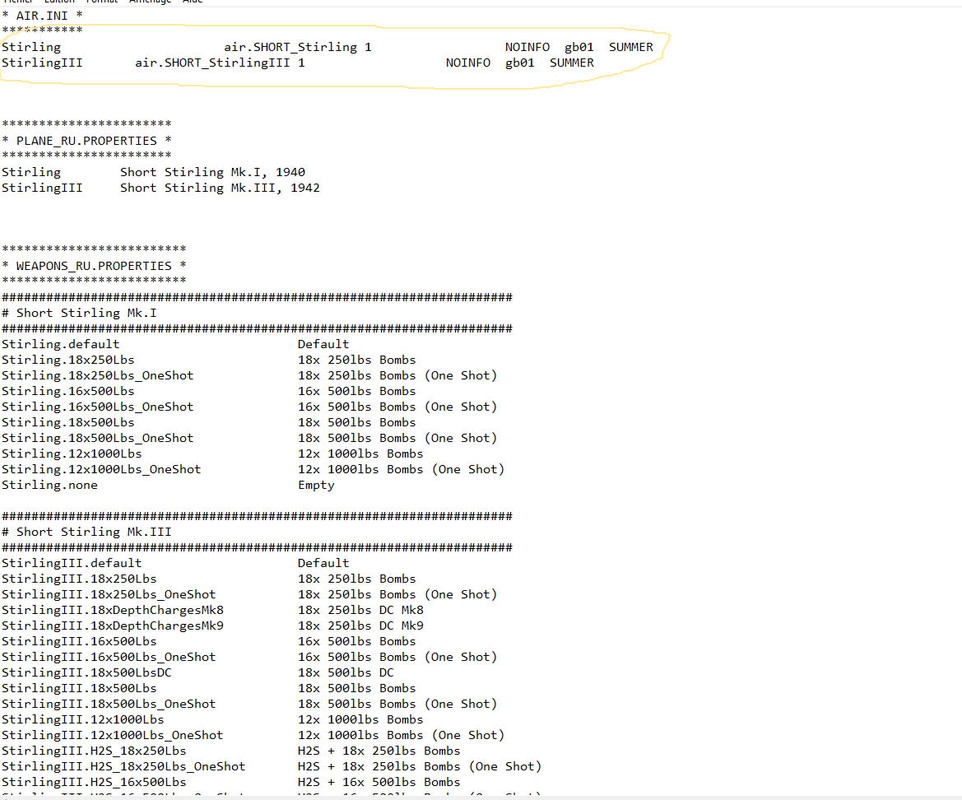Screen dimensions: 962x800
Task: Click "StirlingIII.16x500Lbs_OneShot" key
Action: [x=109, y=657]
